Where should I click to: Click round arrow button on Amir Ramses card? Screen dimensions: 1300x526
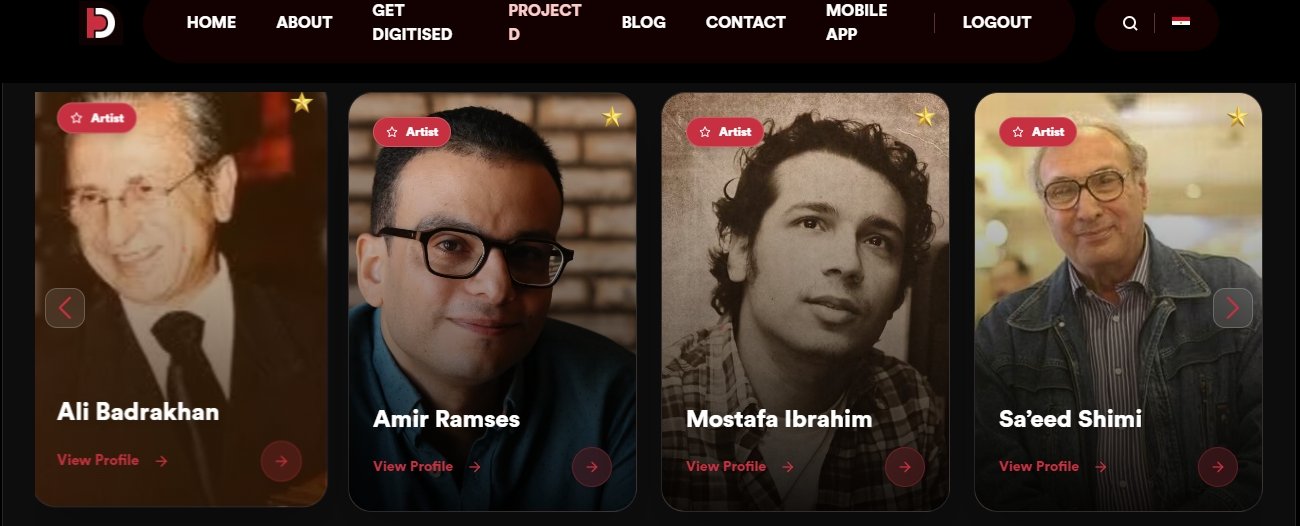coord(592,467)
